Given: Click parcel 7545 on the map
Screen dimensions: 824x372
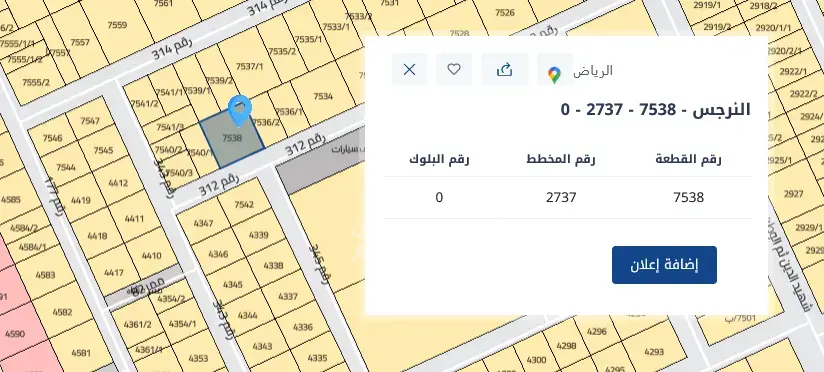Looking at the screenshot, I should [x=104, y=150].
